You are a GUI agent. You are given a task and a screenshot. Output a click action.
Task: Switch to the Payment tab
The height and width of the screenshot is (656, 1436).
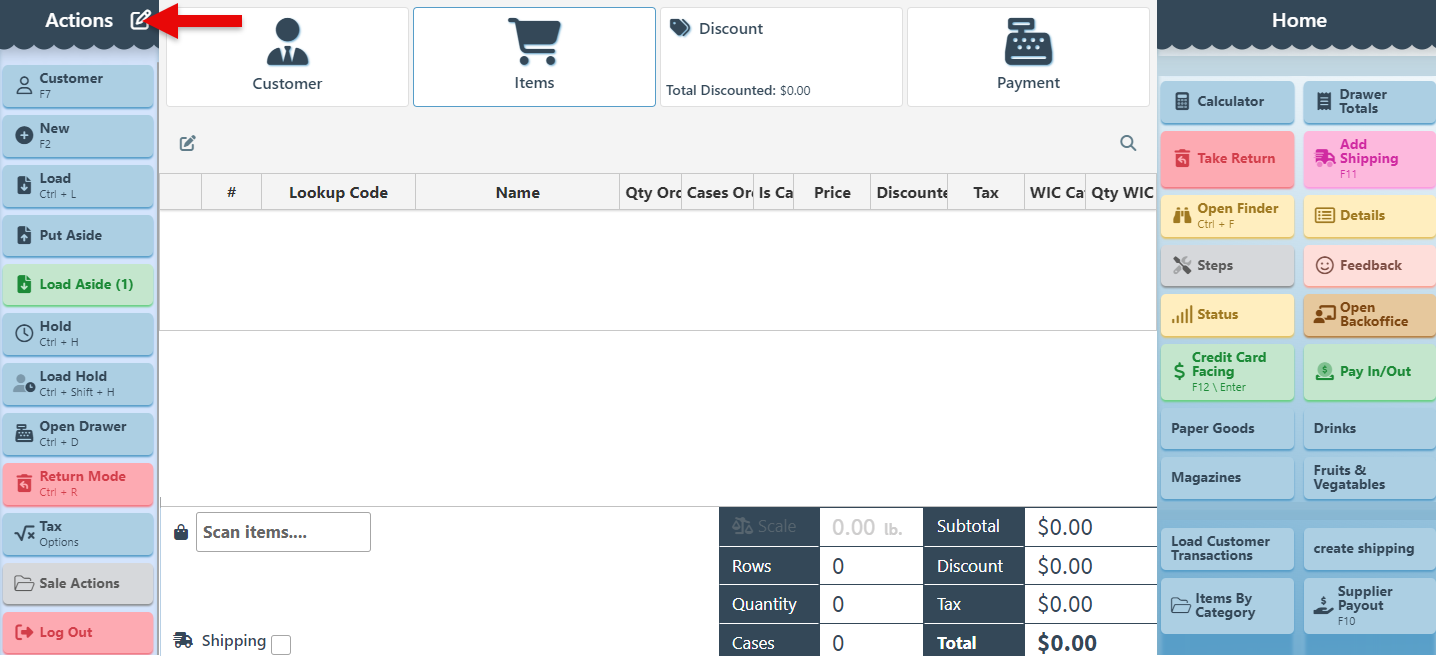tap(1028, 57)
